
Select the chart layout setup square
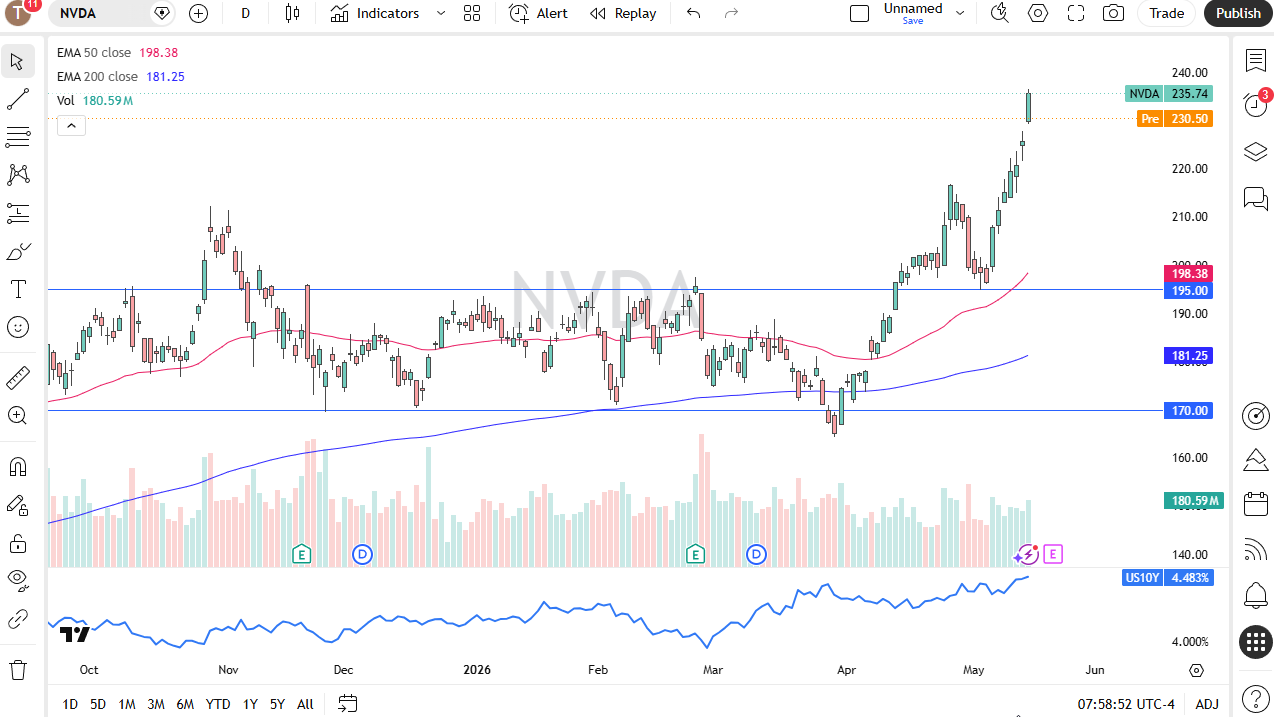pos(859,13)
